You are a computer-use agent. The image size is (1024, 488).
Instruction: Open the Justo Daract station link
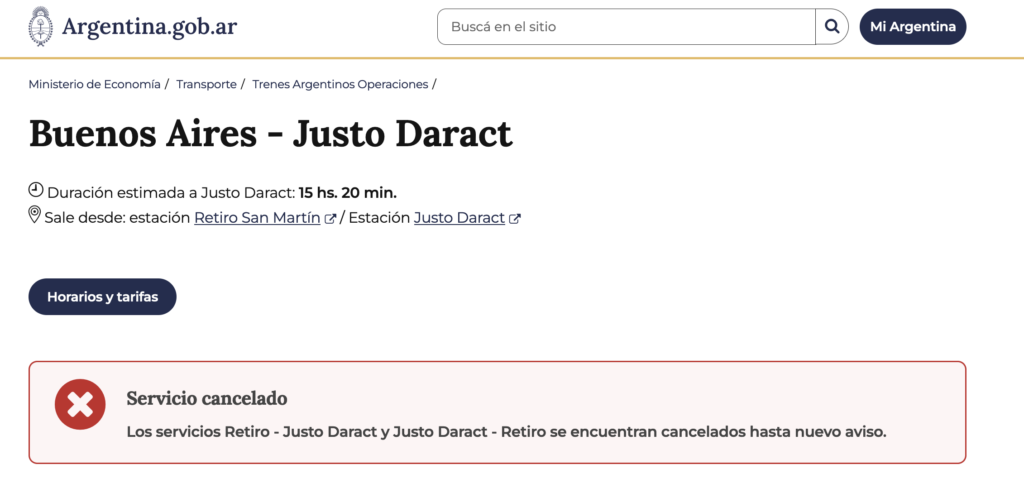(459, 218)
